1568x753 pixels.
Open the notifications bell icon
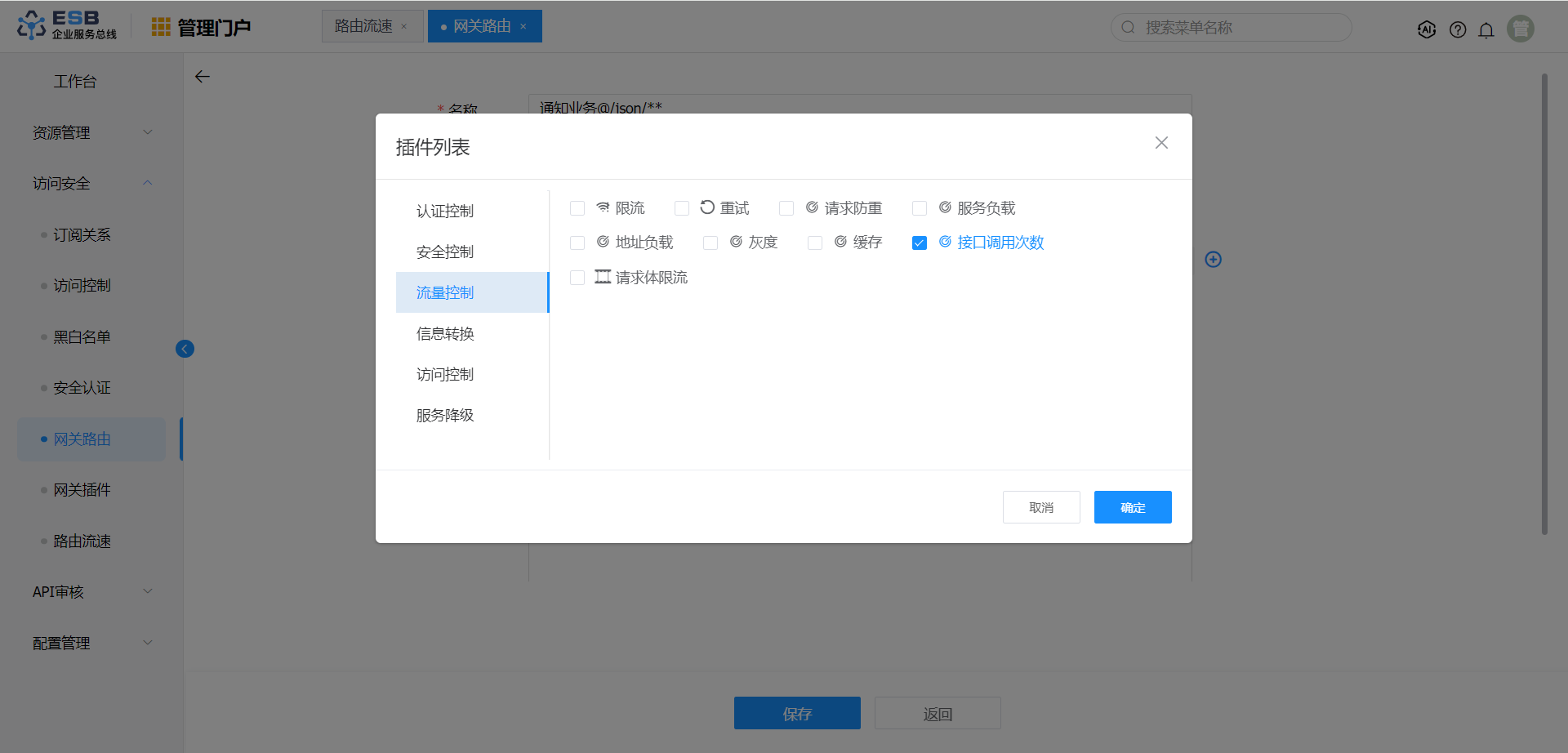point(1486,29)
